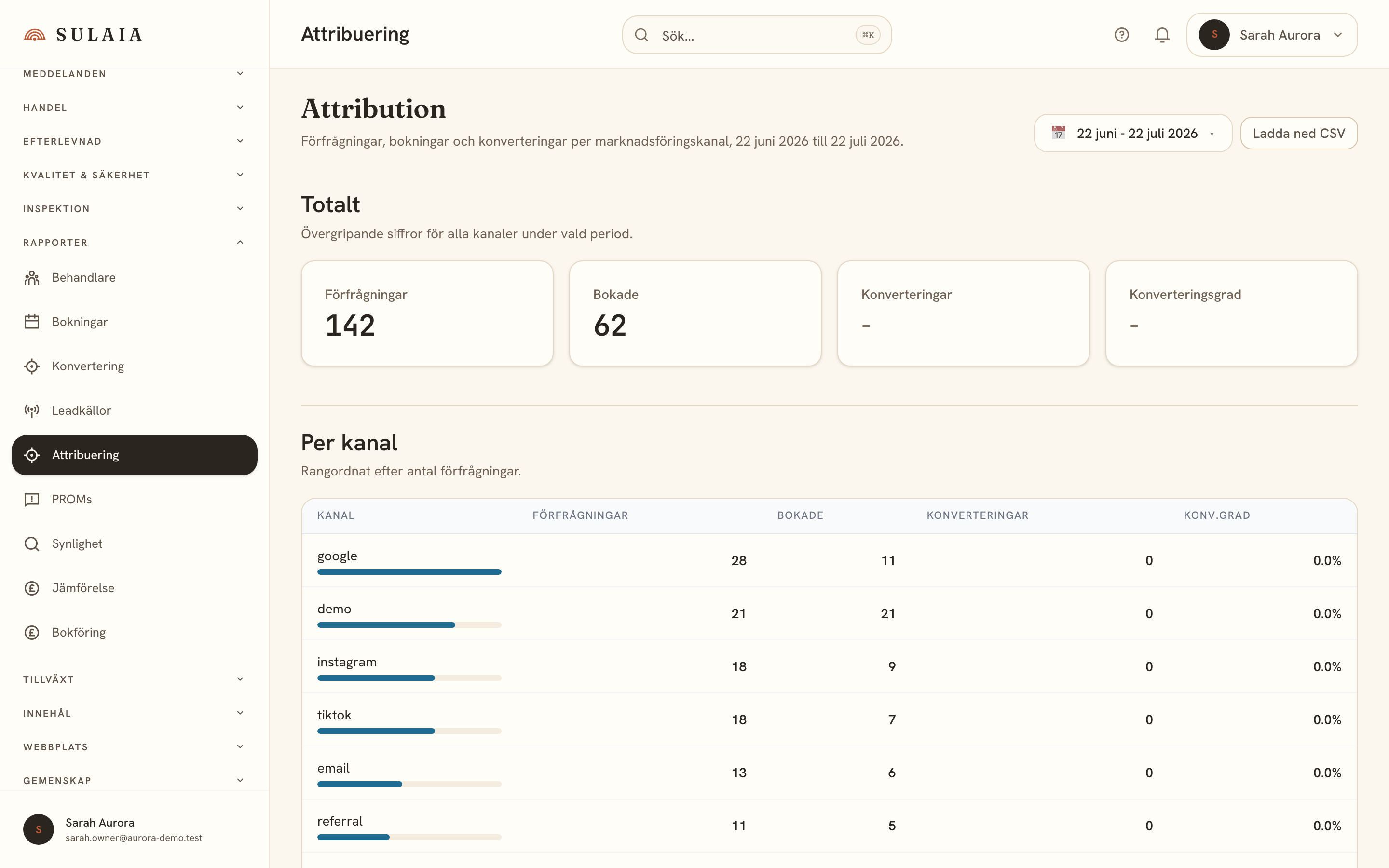The image size is (1389, 868).
Task: Go to the Konvertering report
Action: (x=134, y=366)
